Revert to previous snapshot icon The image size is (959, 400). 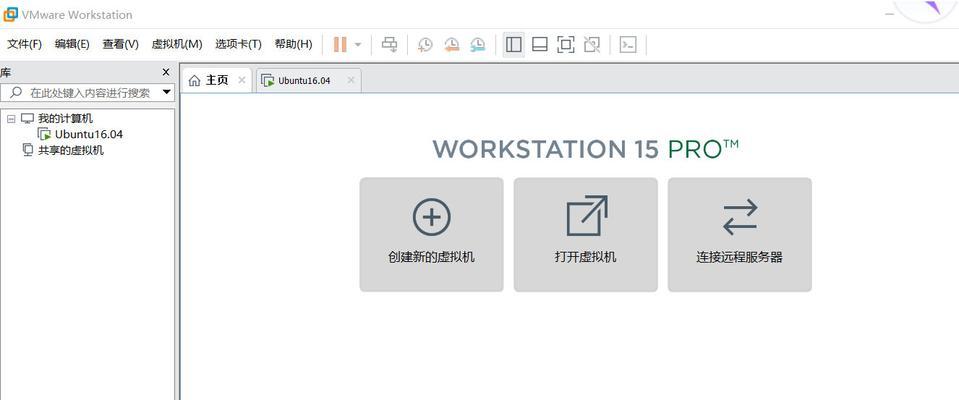(x=451, y=44)
